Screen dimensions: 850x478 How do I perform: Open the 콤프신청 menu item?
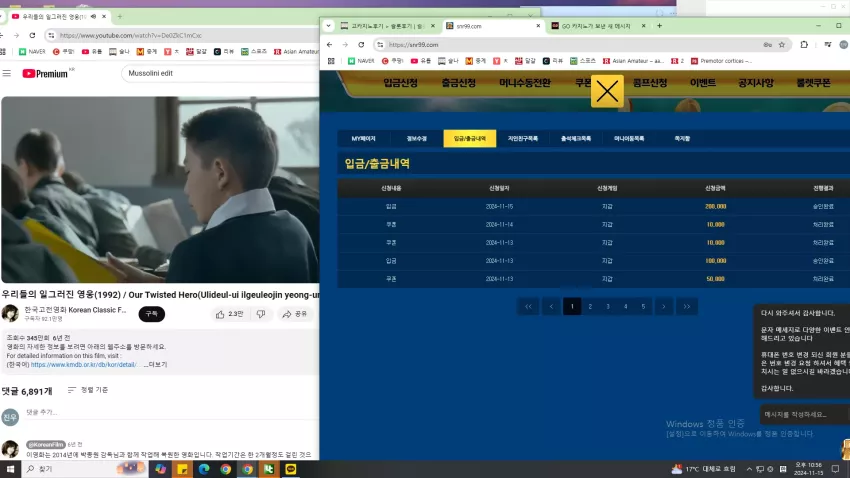pyautogui.click(x=650, y=83)
